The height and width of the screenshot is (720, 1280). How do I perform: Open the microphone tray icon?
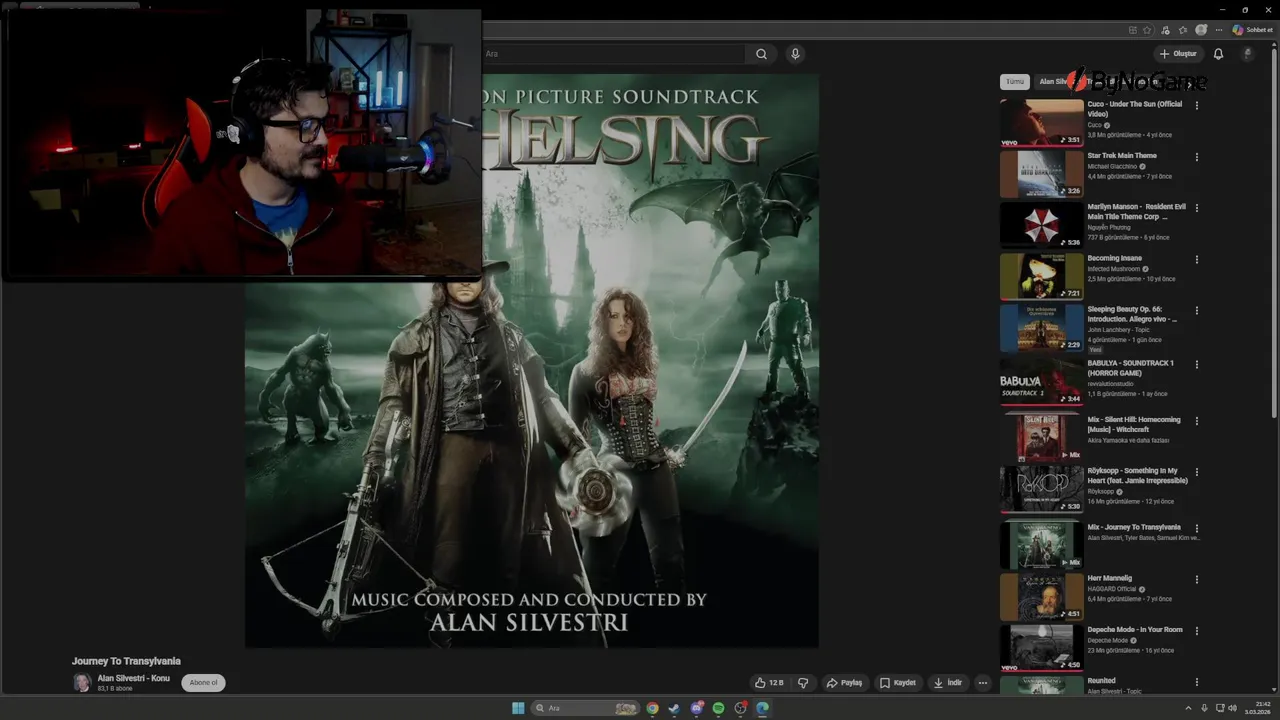(1204, 708)
